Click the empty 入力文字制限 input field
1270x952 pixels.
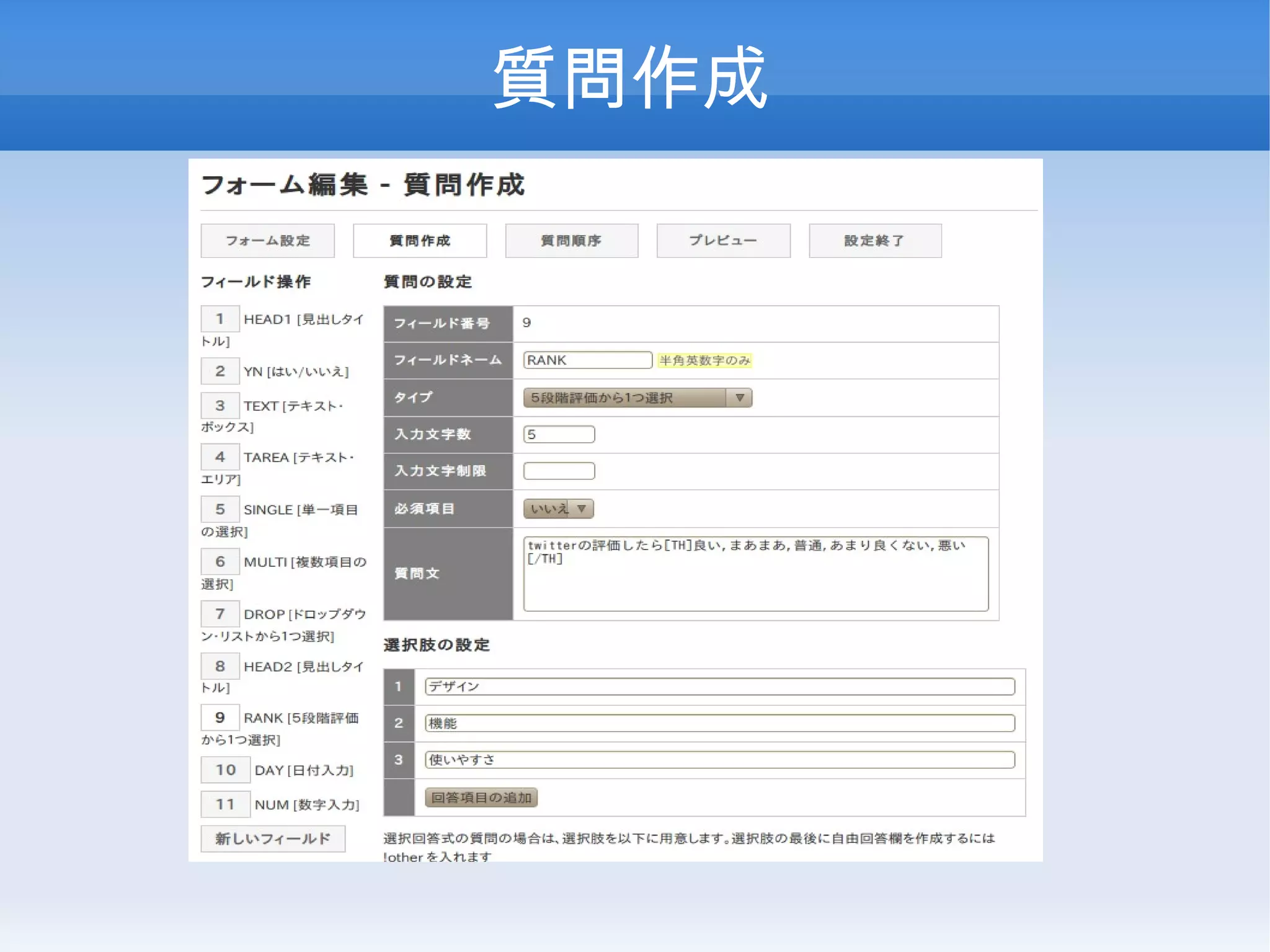click(x=559, y=471)
